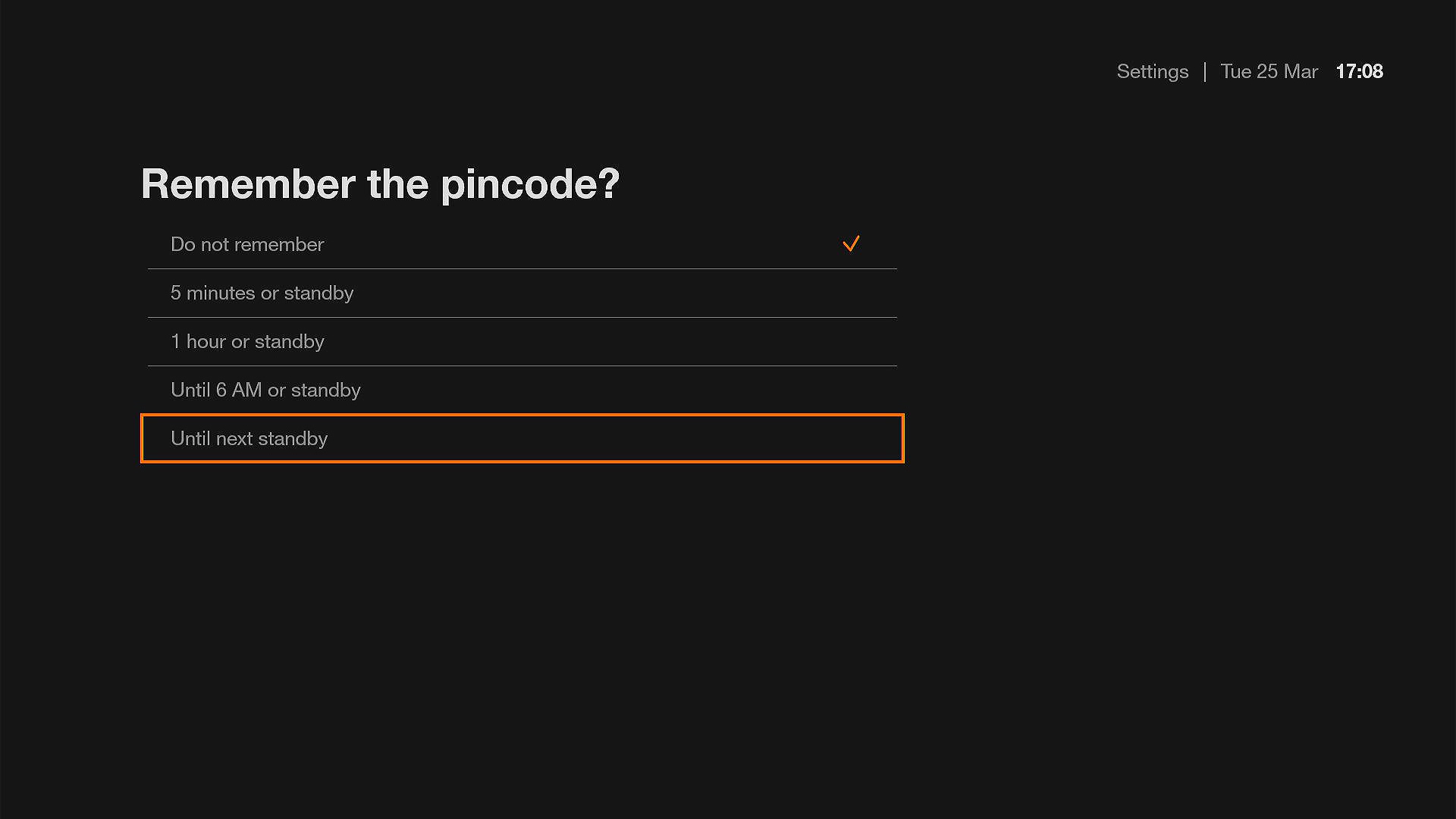This screenshot has width=1456, height=819.
Task: Click the word "hour" in third option
Action: (206, 341)
